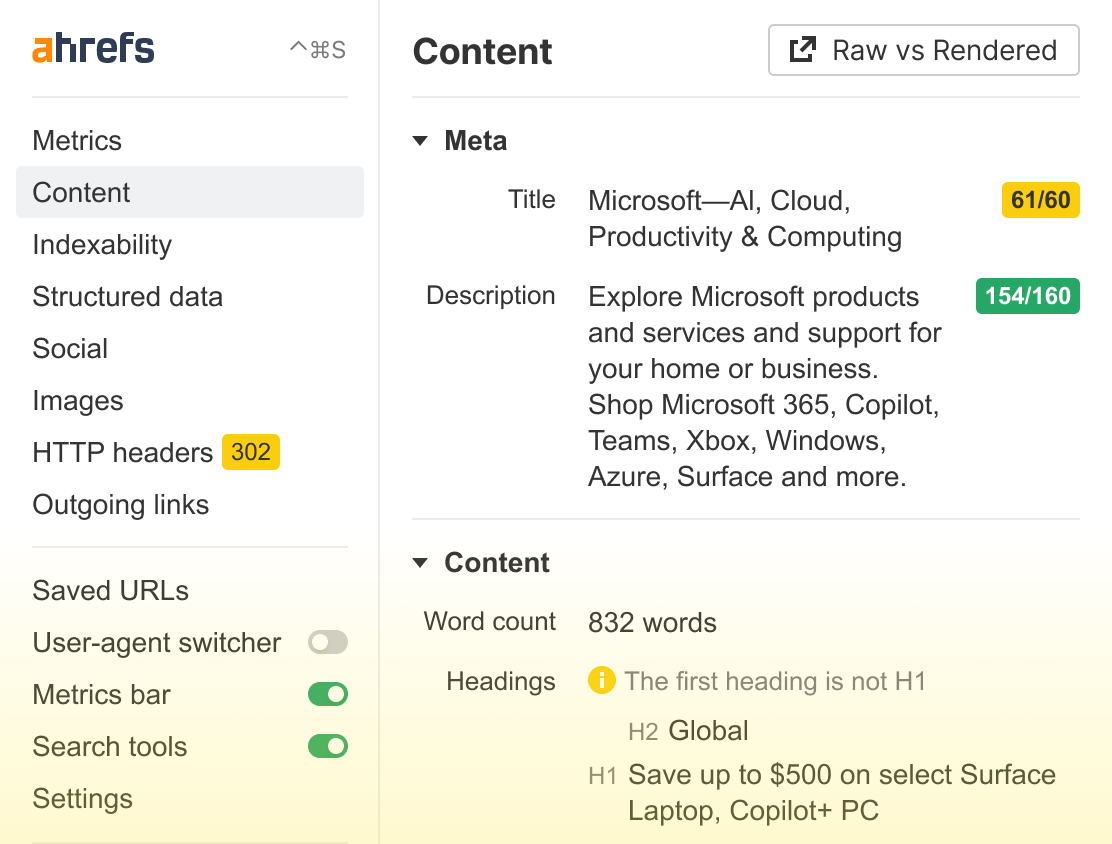
Task: Open HTTP headers section
Action: pyautogui.click(x=123, y=452)
